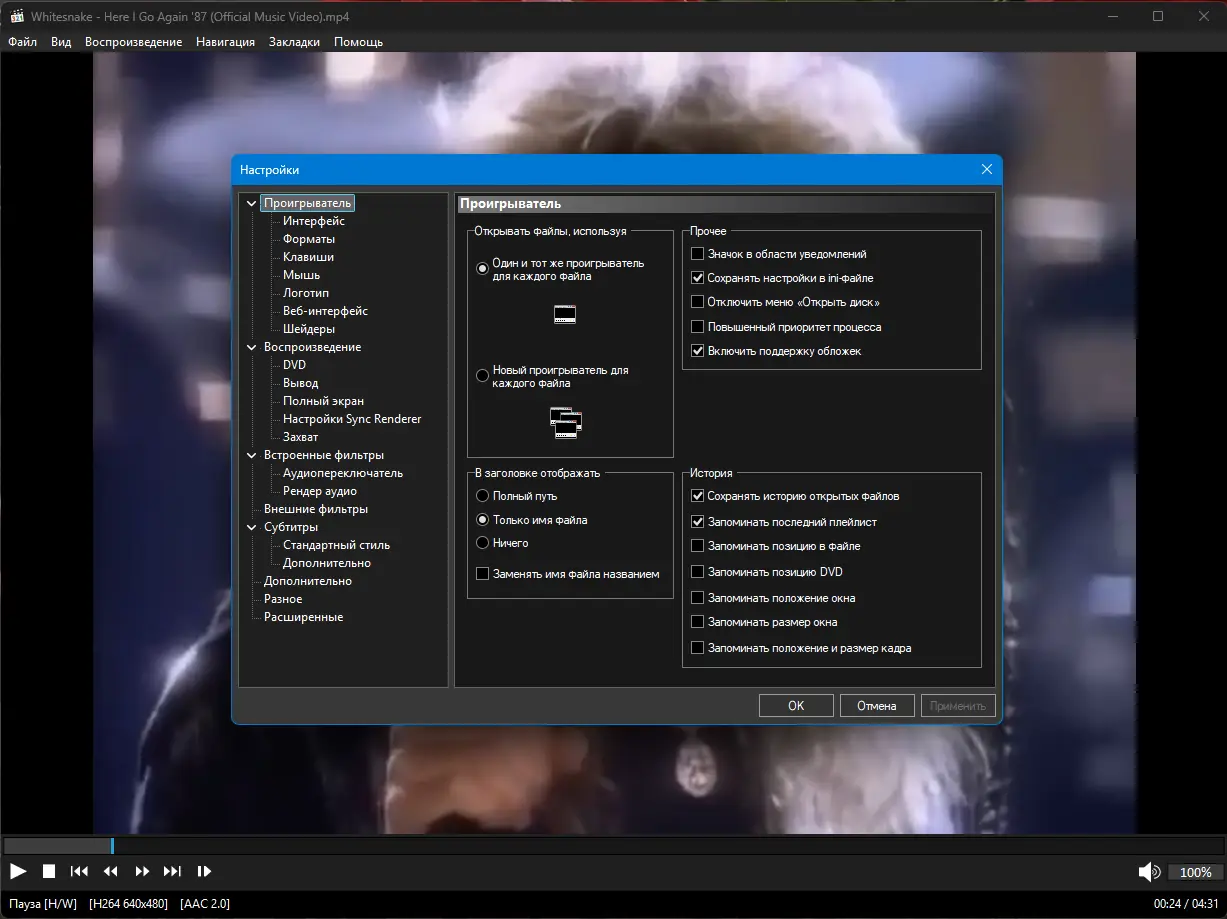Click the rewind icon
1227x919 pixels.
pos(111,871)
